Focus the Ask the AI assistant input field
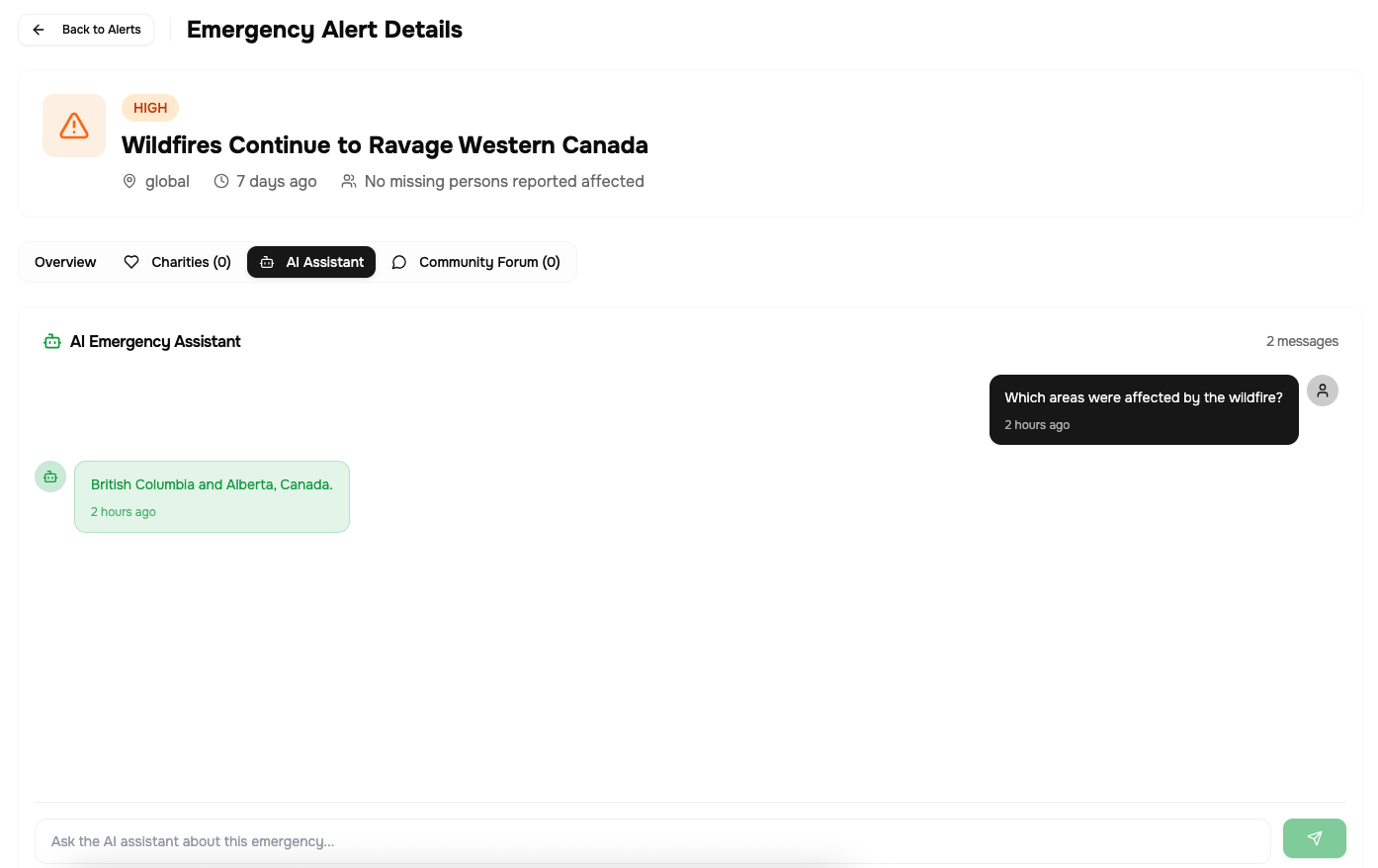This screenshot has height=868, width=1378. click(652, 841)
